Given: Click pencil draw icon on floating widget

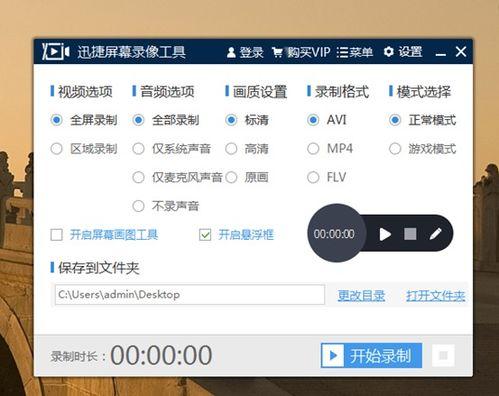Looking at the screenshot, I should click(x=435, y=234).
